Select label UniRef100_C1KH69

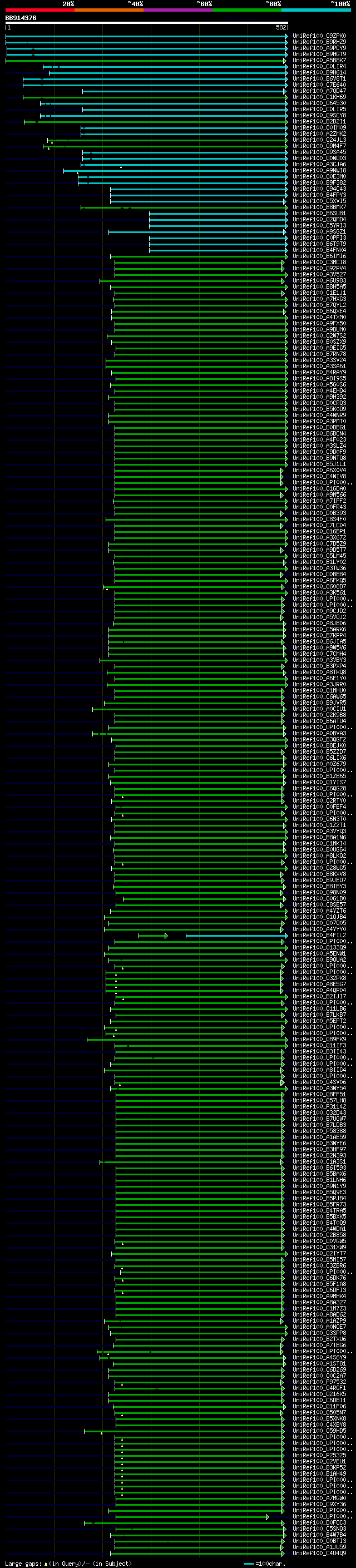[x=319, y=97]
